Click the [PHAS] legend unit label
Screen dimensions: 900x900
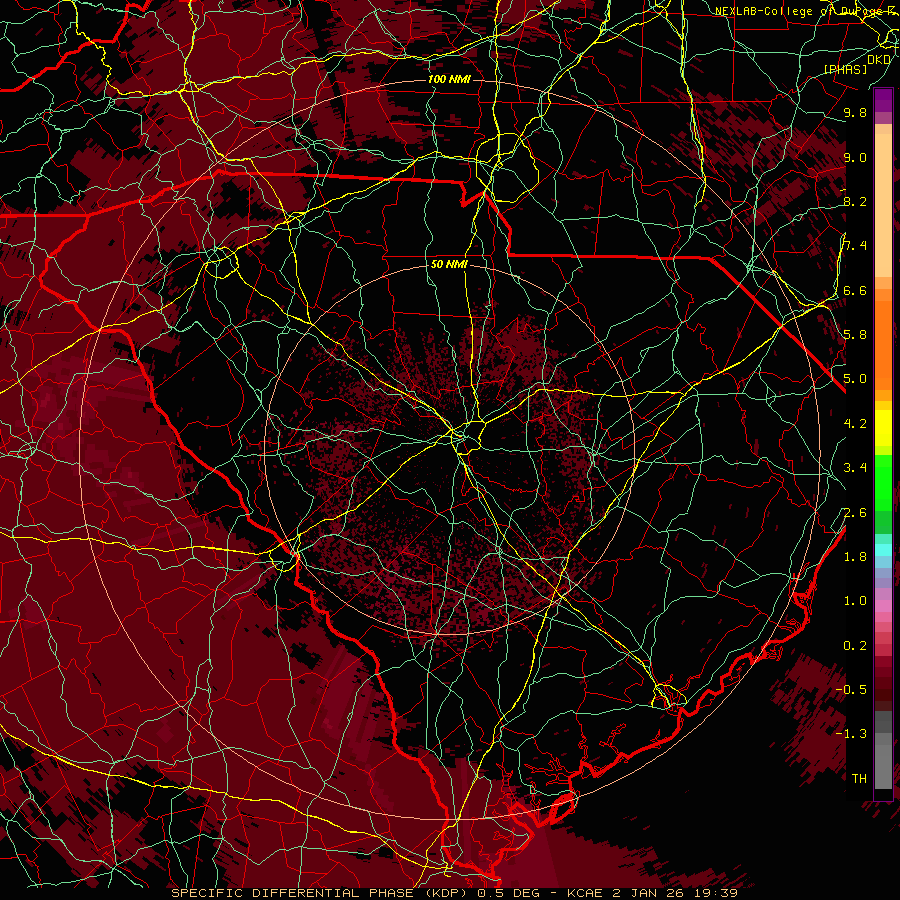tap(845, 70)
